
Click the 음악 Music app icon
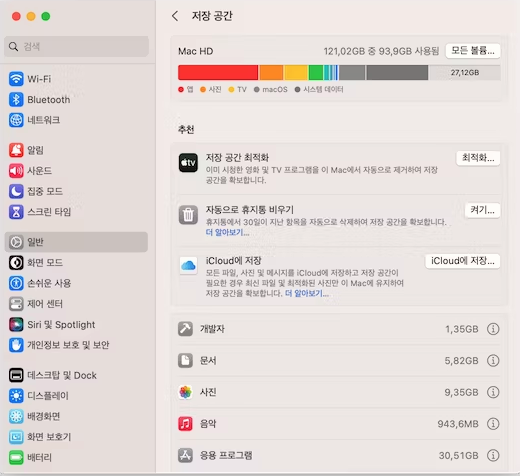coord(185,424)
